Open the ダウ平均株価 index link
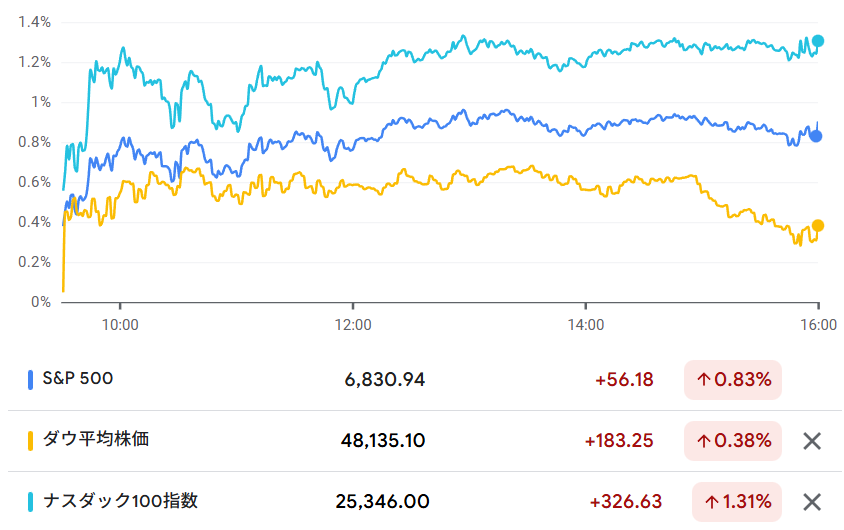 96,439
